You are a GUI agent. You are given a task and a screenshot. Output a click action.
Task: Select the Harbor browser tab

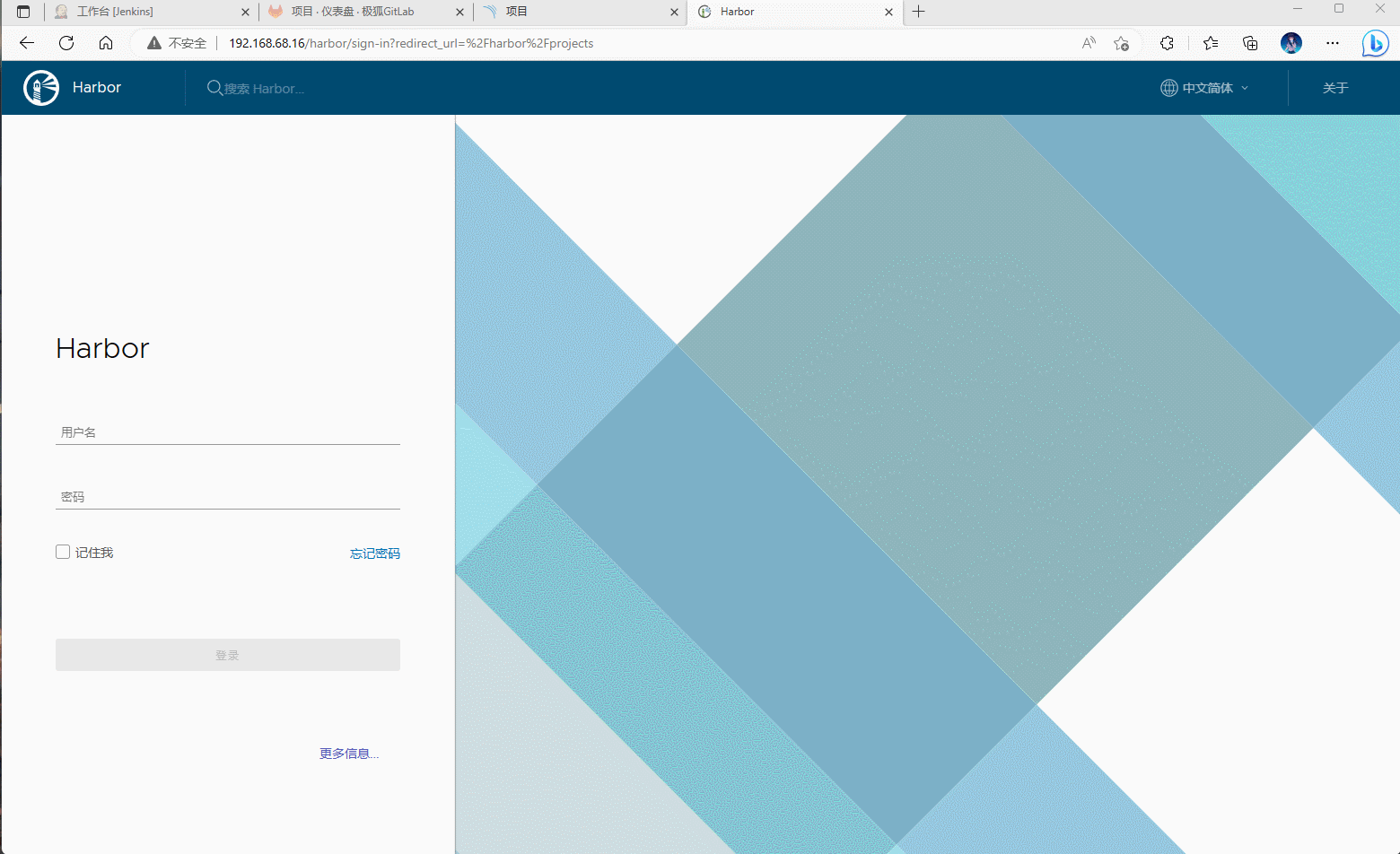click(x=794, y=12)
